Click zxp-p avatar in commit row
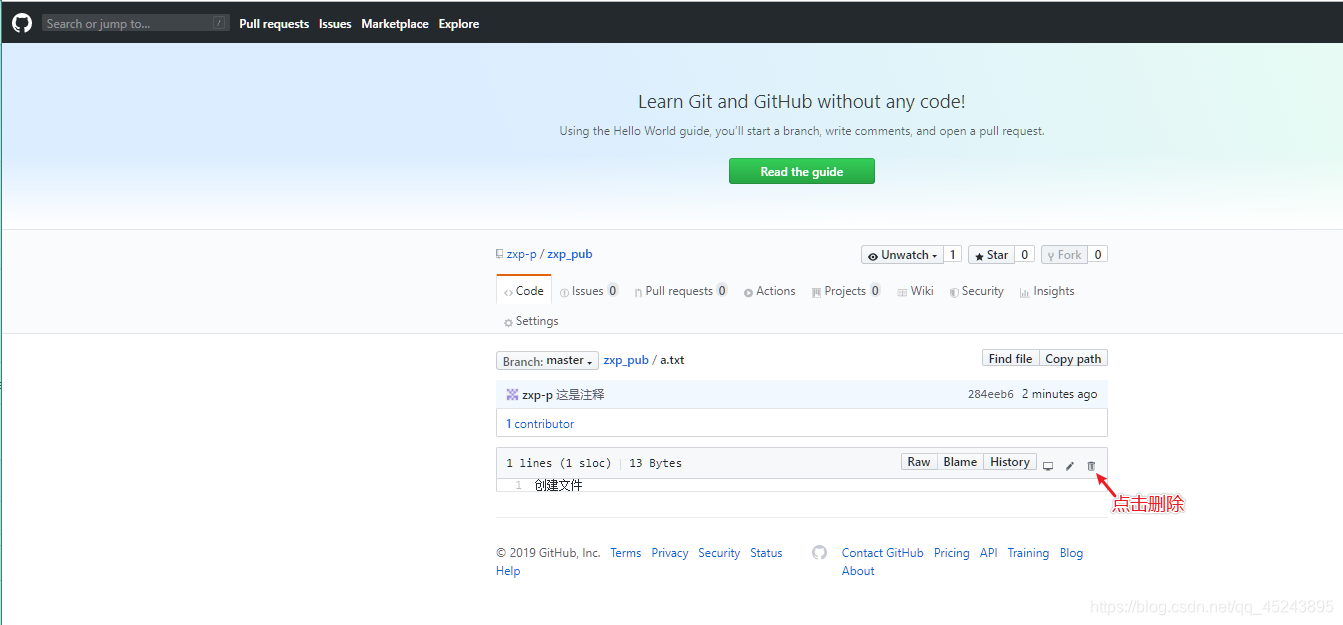The width and height of the screenshot is (1343, 625). [x=512, y=394]
